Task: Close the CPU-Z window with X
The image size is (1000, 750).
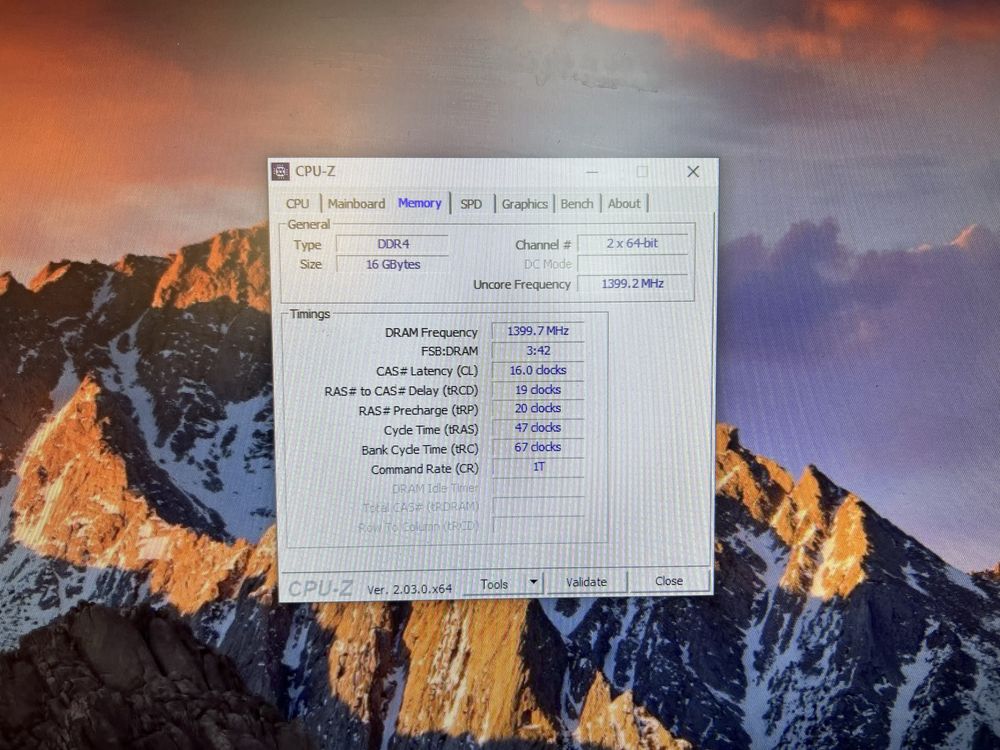Action: coord(693,172)
